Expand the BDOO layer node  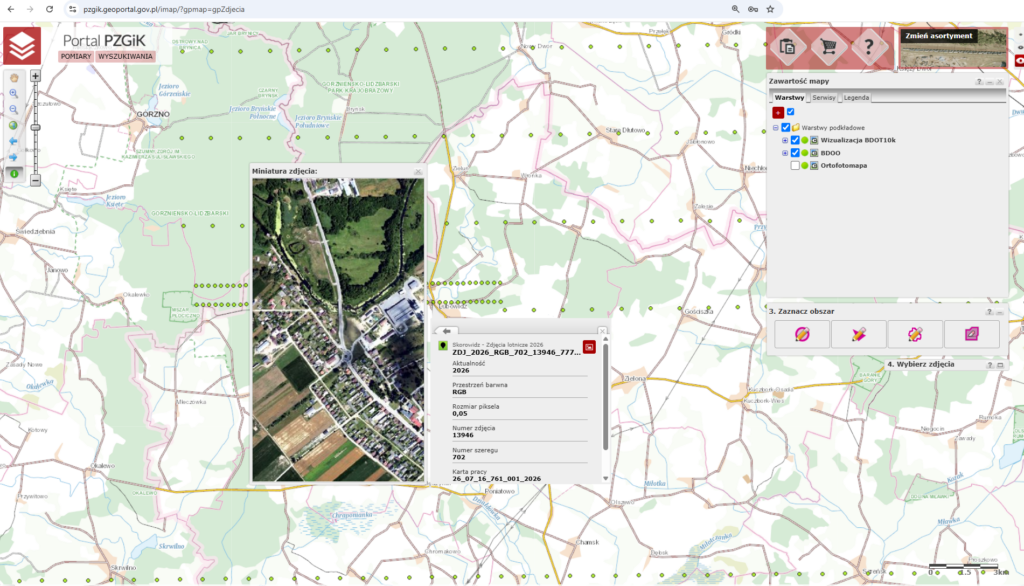click(x=785, y=153)
